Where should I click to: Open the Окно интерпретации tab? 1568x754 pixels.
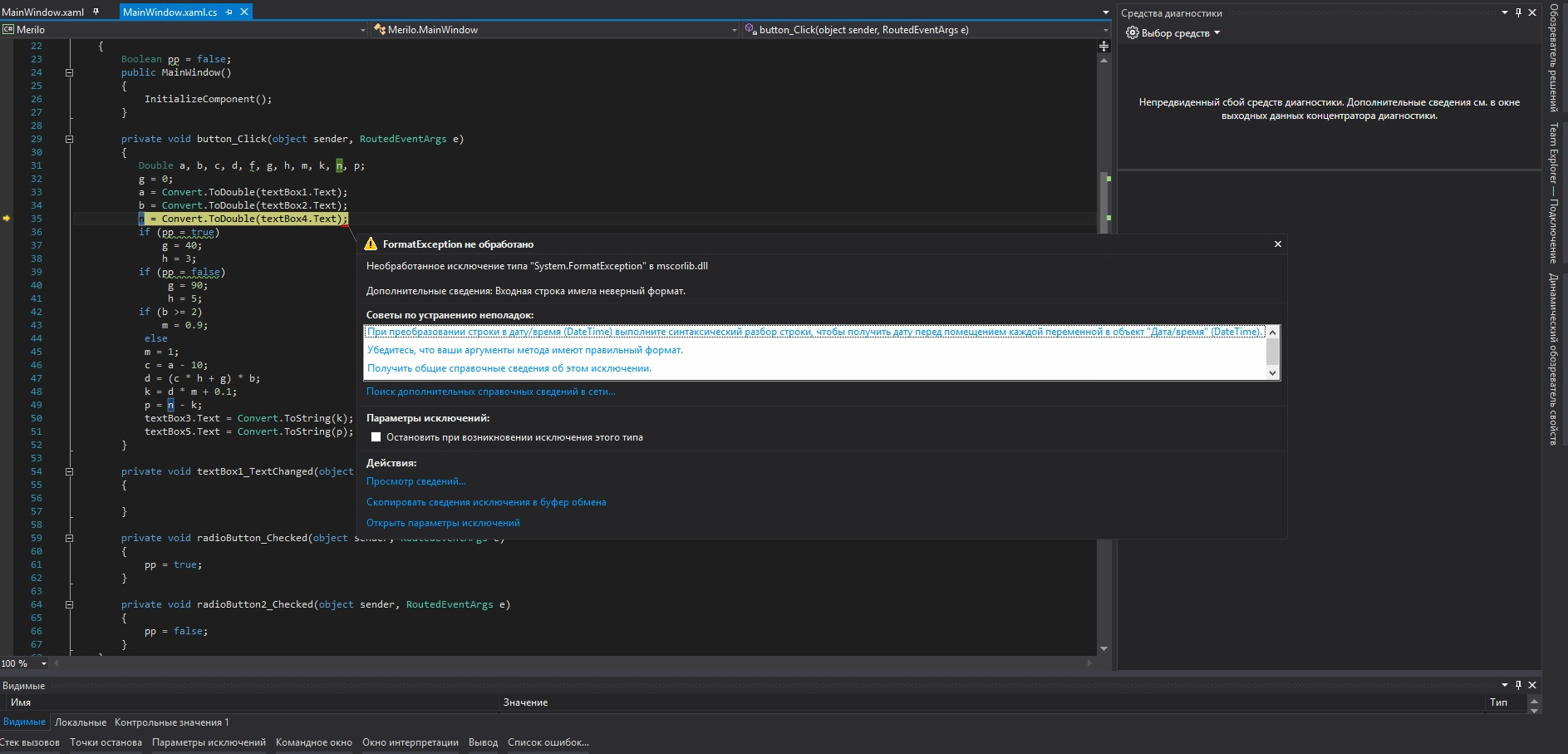[x=410, y=742]
